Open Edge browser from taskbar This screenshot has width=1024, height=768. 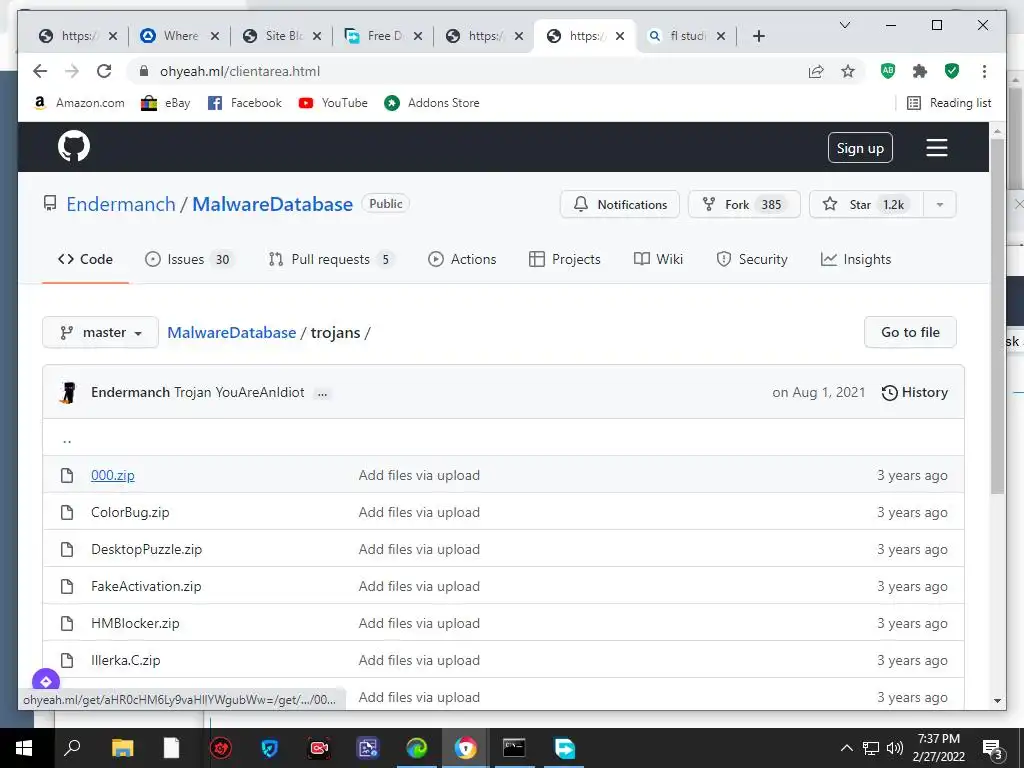tap(416, 748)
